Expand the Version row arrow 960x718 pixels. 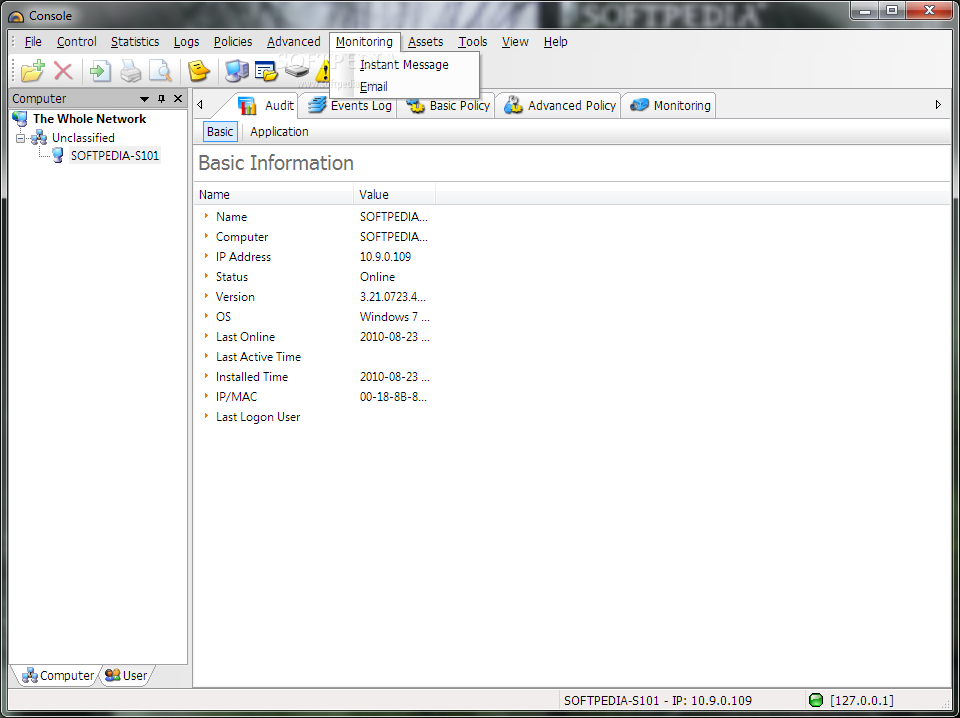coord(207,296)
